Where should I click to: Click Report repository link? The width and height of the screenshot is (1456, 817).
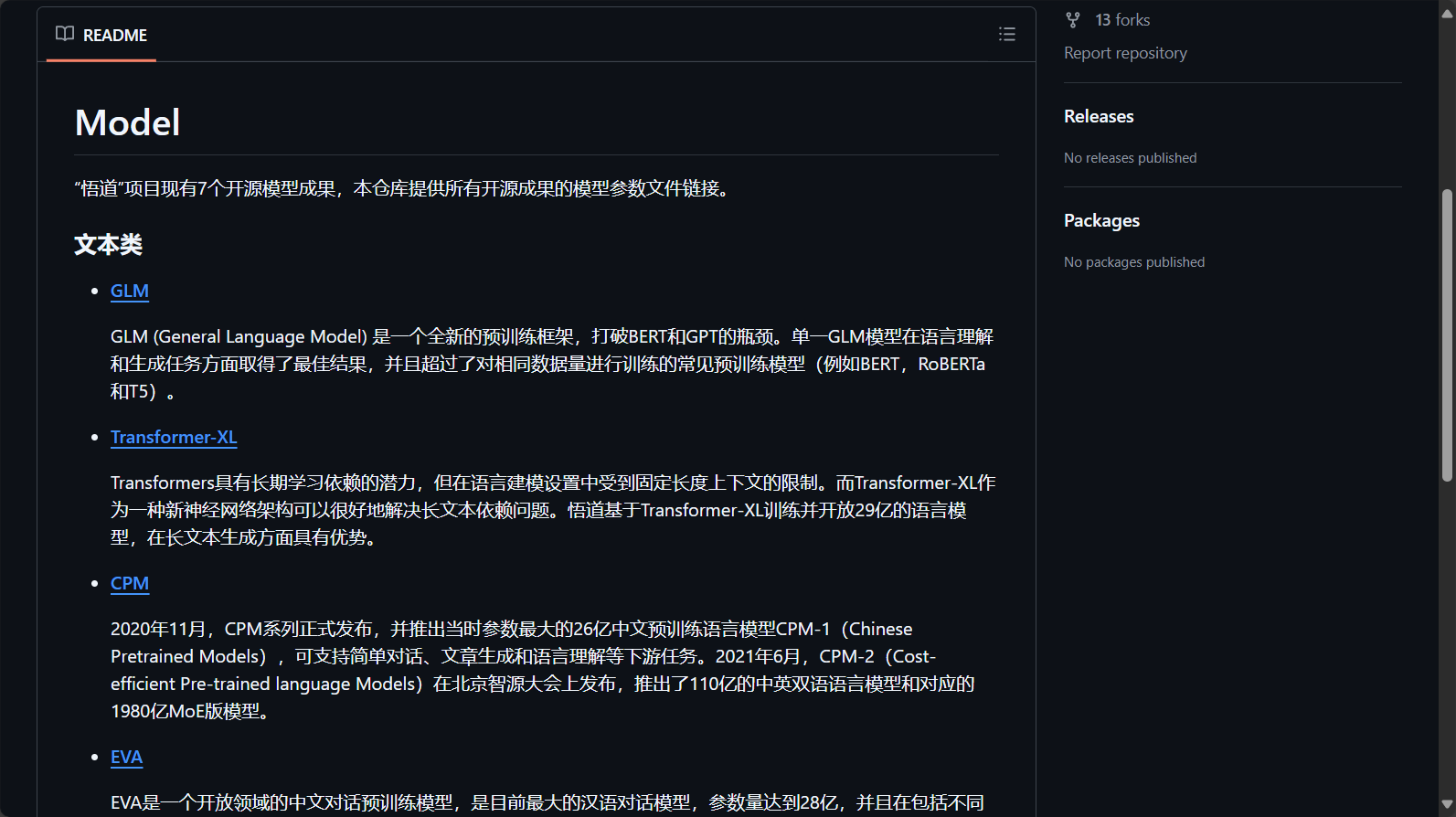pyautogui.click(x=1125, y=53)
